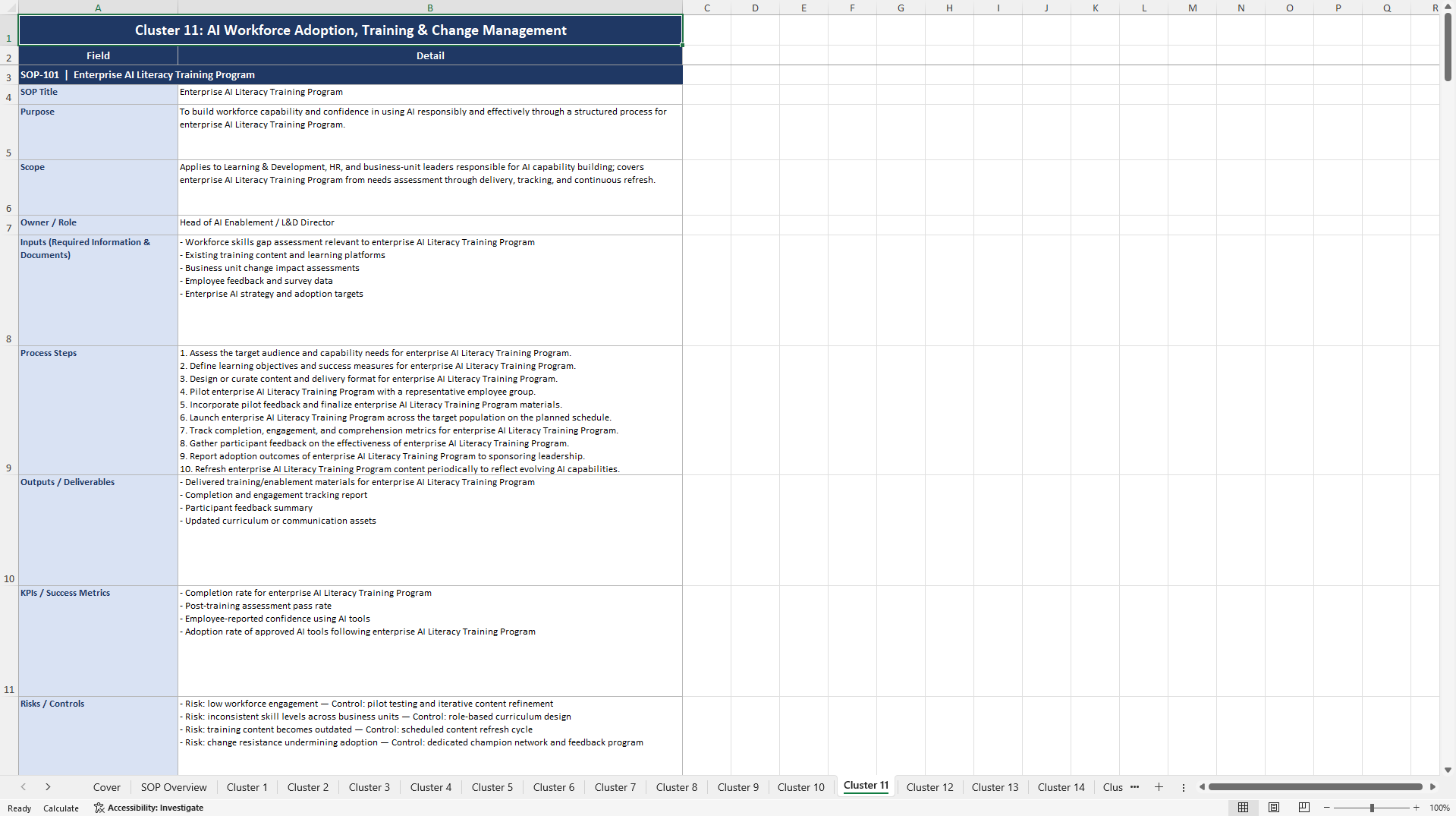Select the 'Purpose' label cell

98,132
